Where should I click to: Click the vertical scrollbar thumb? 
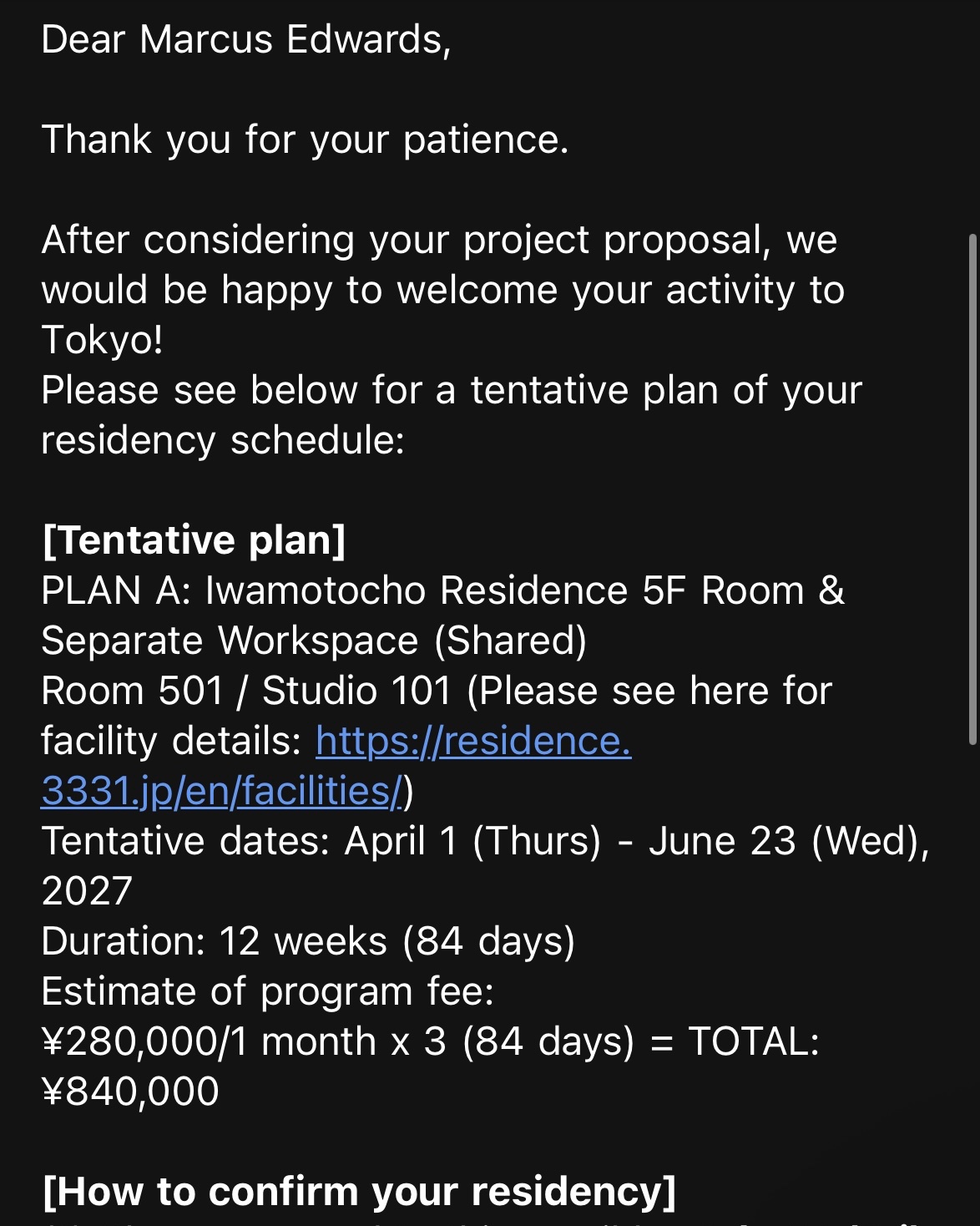tap(972, 489)
